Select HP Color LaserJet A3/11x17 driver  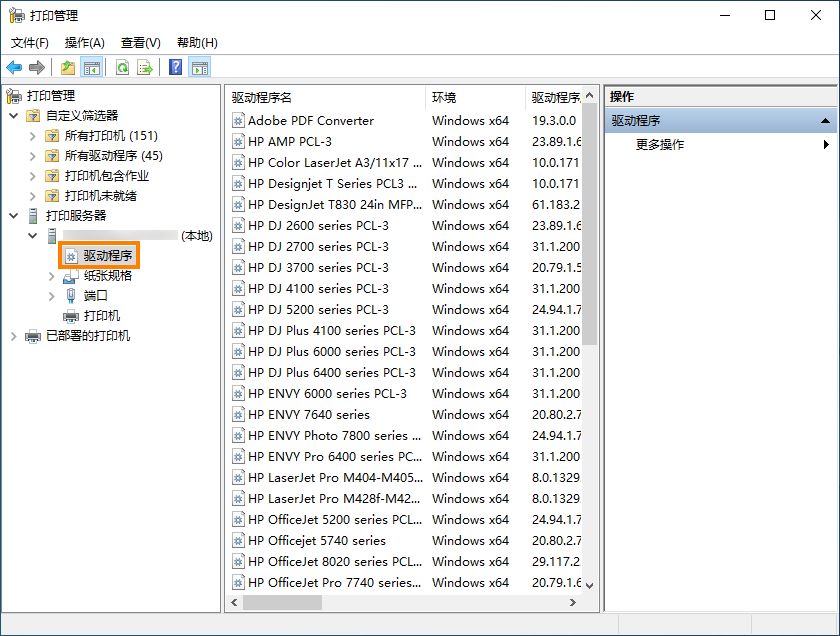[406, 162]
